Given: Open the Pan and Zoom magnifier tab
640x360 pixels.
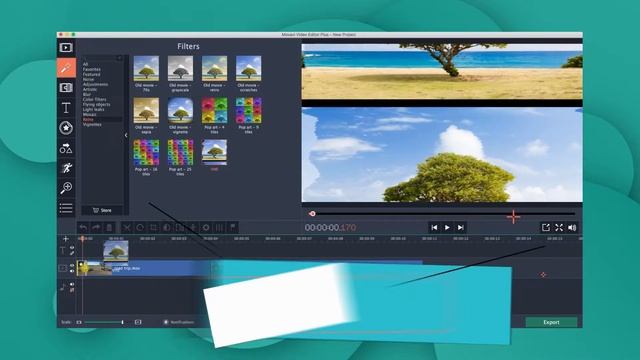Looking at the screenshot, I should click(x=66, y=188).
